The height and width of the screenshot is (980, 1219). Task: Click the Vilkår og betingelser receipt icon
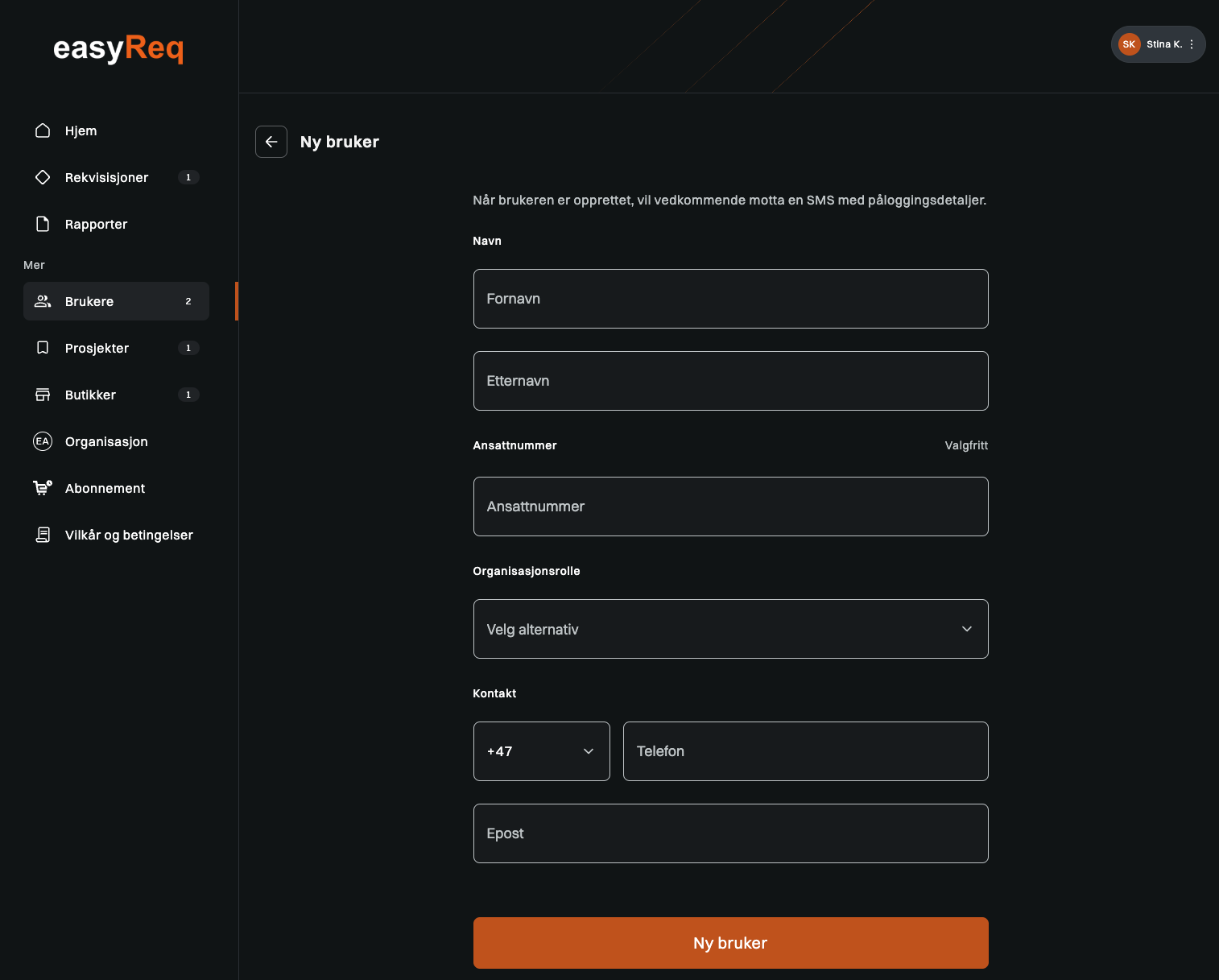[x=43, y=535]
